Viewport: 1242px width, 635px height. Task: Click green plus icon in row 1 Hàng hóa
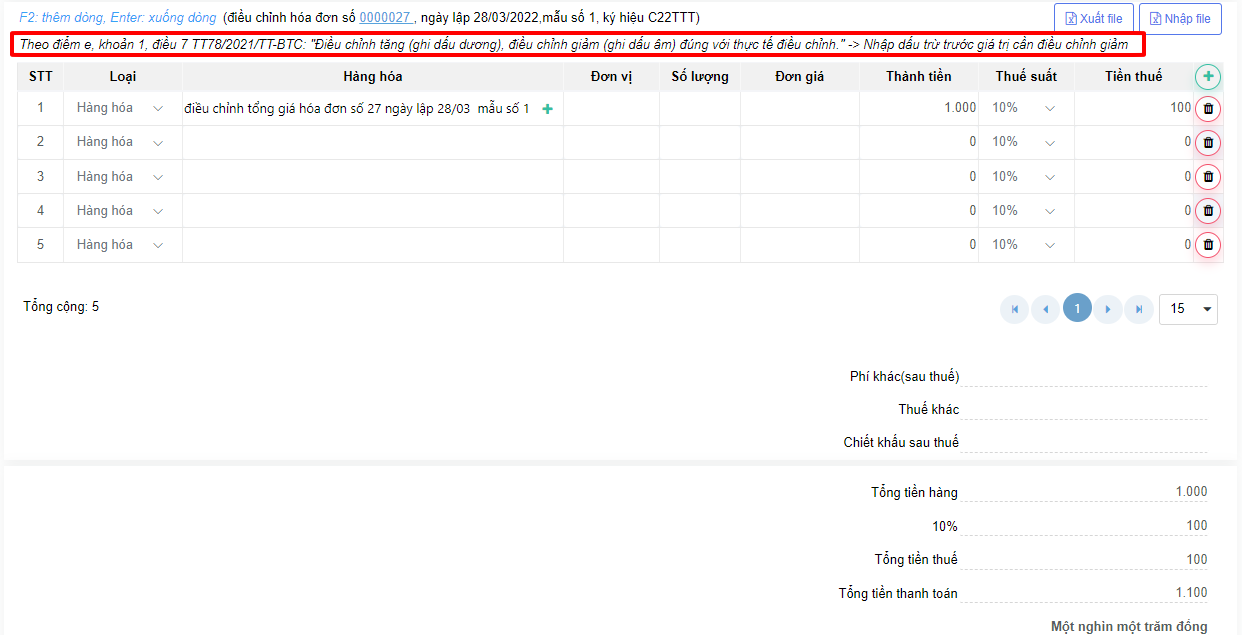tap(547, 109)
